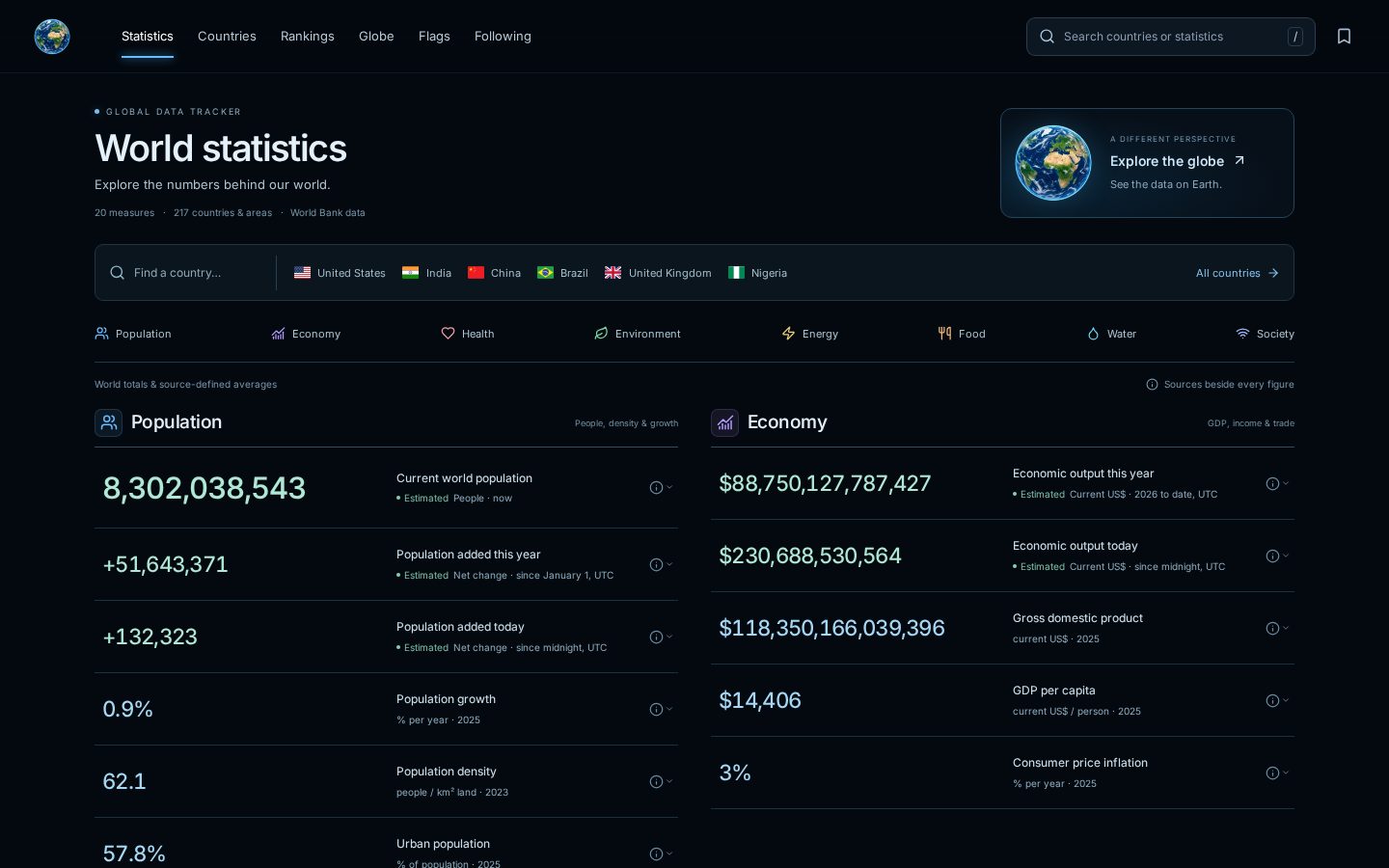Select the Population category link

click(x=133, y=334)
